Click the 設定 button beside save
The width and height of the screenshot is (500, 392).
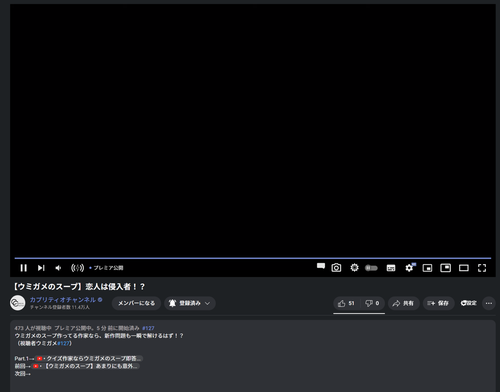click(x=469, y=303)
